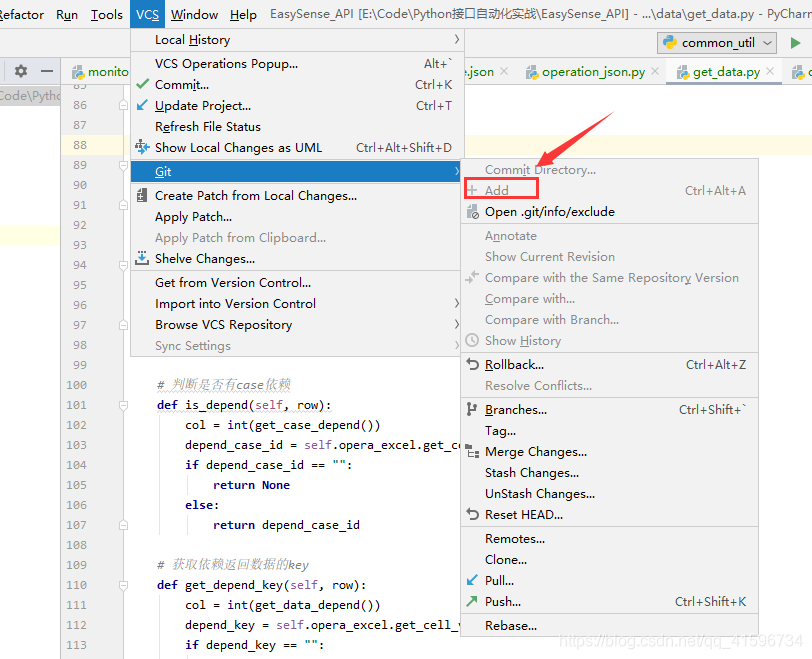The image size is (812, 659).
Task: Expand Browse VCS Repository submenu
Action: click(x=456, y=324)
